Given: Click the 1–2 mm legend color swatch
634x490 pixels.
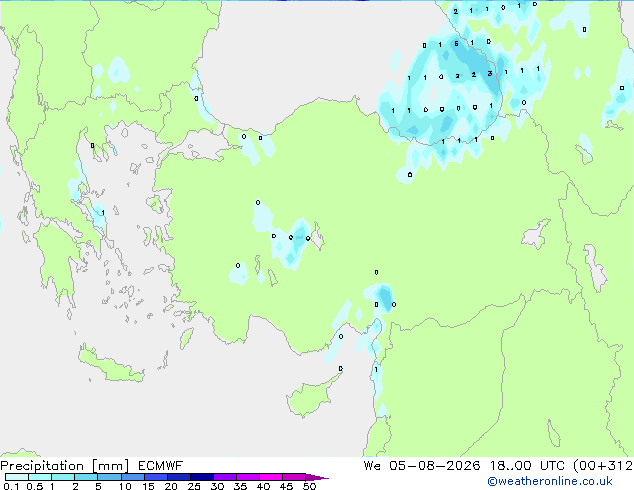Looking at the screenshot, I should (63, 477).
